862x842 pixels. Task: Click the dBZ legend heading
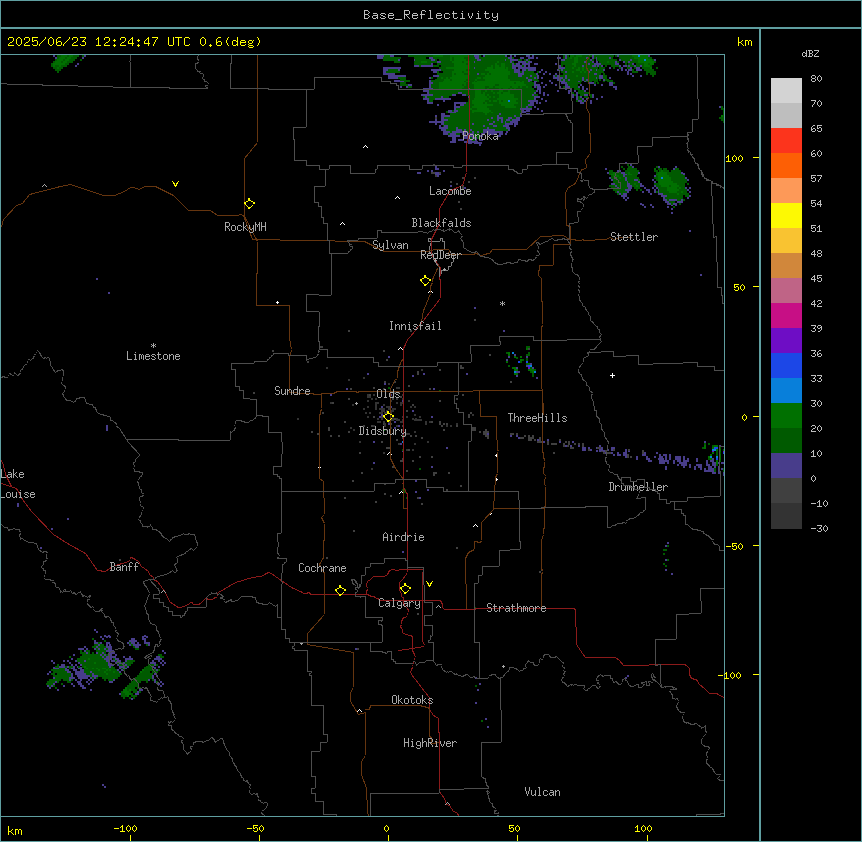[810, 53]
